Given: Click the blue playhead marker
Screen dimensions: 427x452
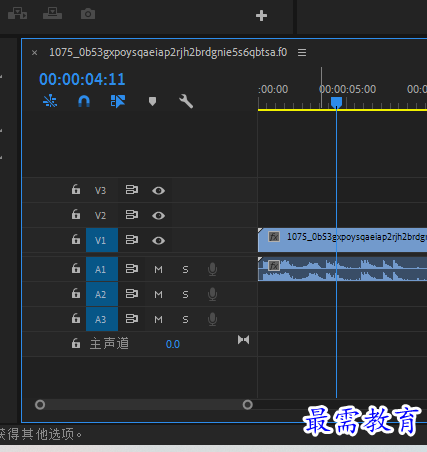Looking at the screenshot, I should pos(336,102).
